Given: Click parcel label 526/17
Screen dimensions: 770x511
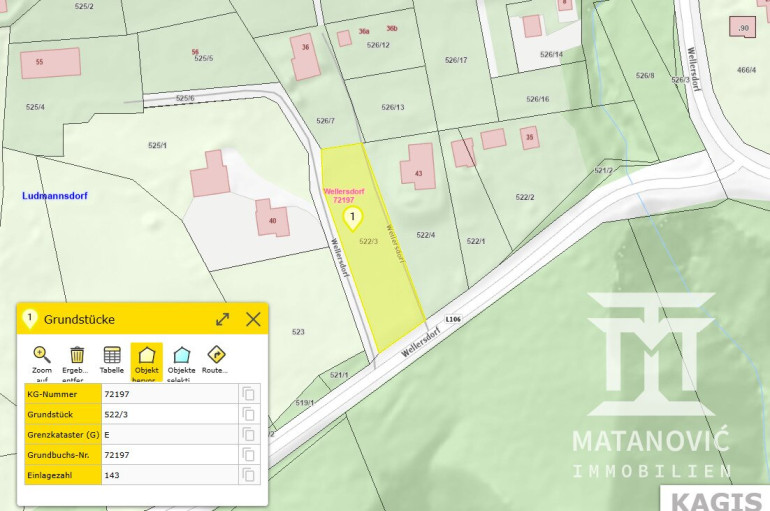Looking at the screenshot, I should [x=456, y=60].
